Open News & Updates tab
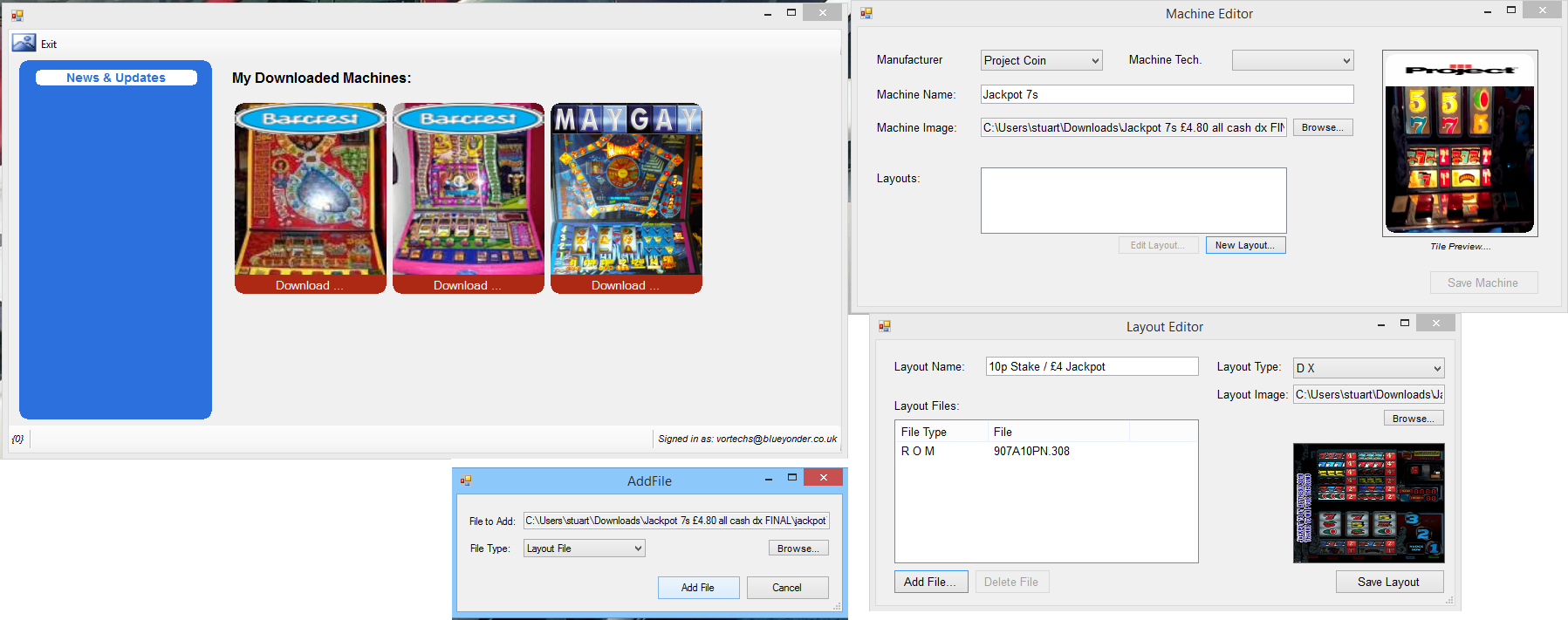The image size is (1568, 620). coord(116,78)
